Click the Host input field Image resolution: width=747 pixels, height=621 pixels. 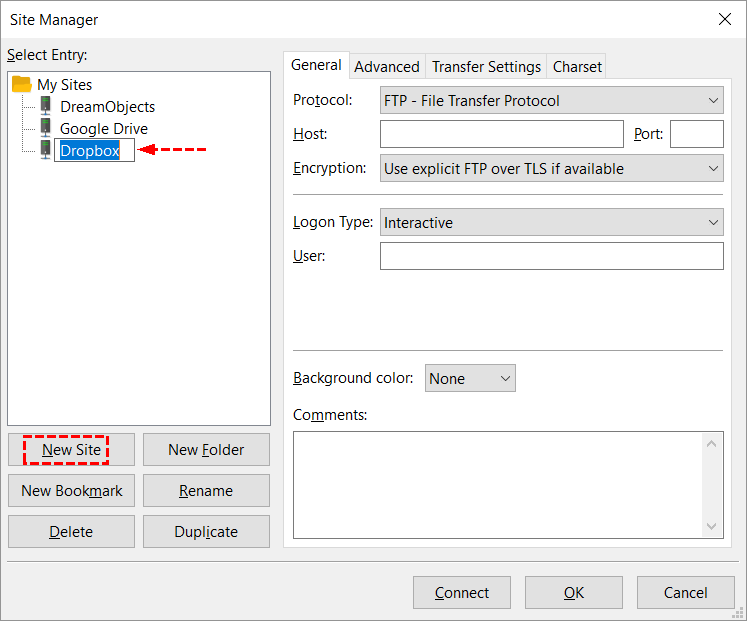click(x=502, y=134)
